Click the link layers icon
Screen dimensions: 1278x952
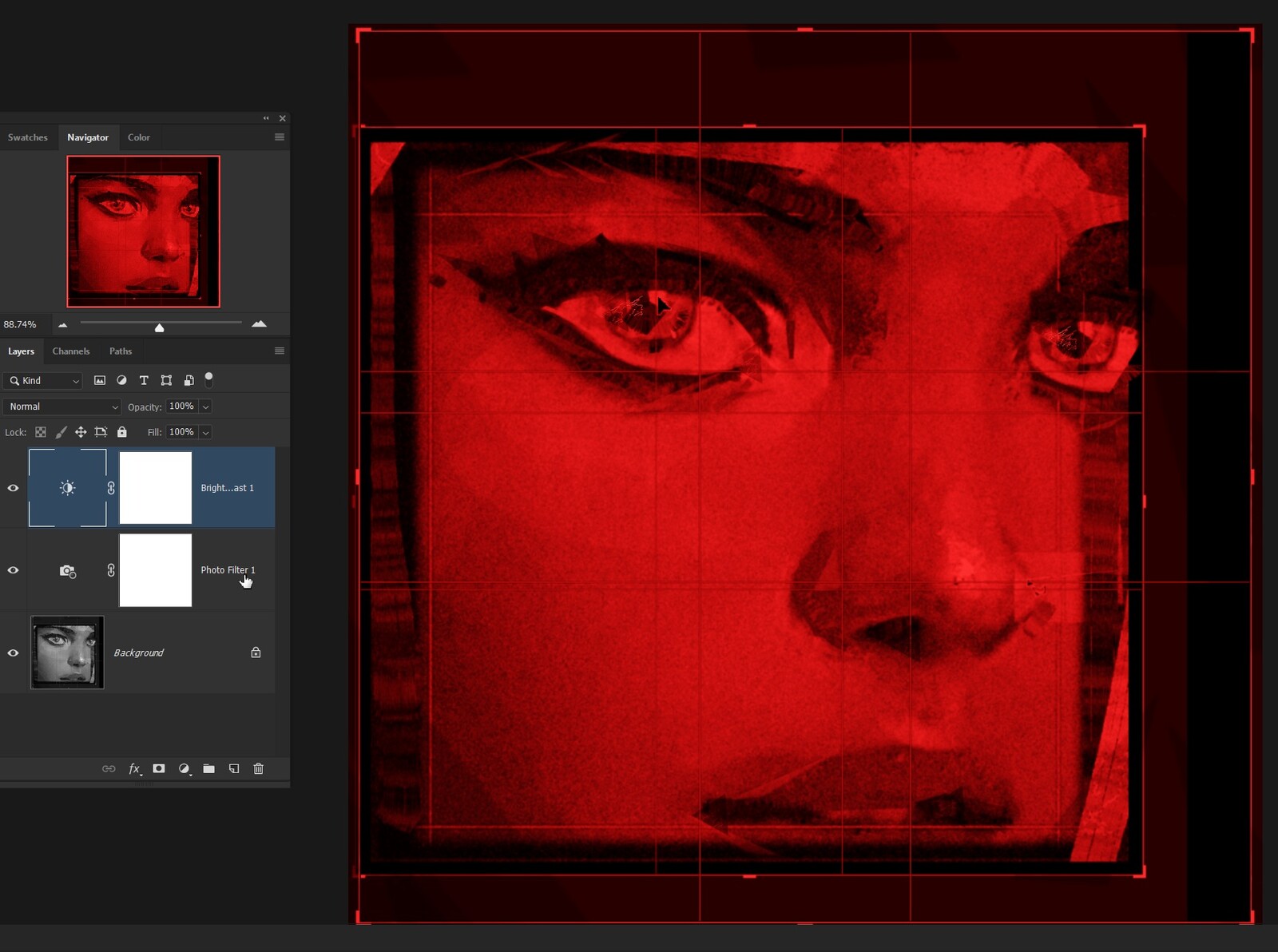click(109, 768)
